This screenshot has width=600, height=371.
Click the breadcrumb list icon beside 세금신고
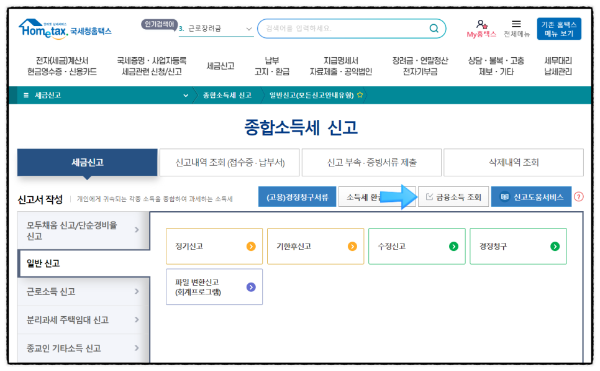pos(26,95)
